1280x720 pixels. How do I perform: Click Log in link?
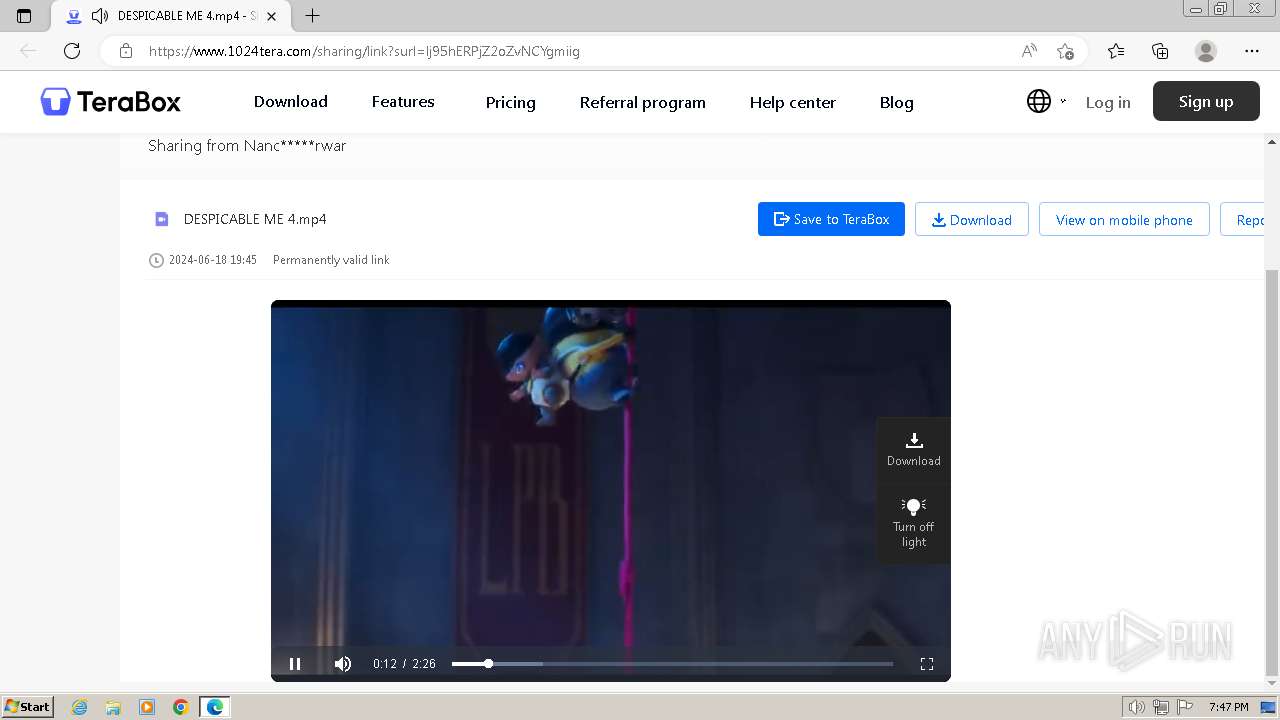1108,102
